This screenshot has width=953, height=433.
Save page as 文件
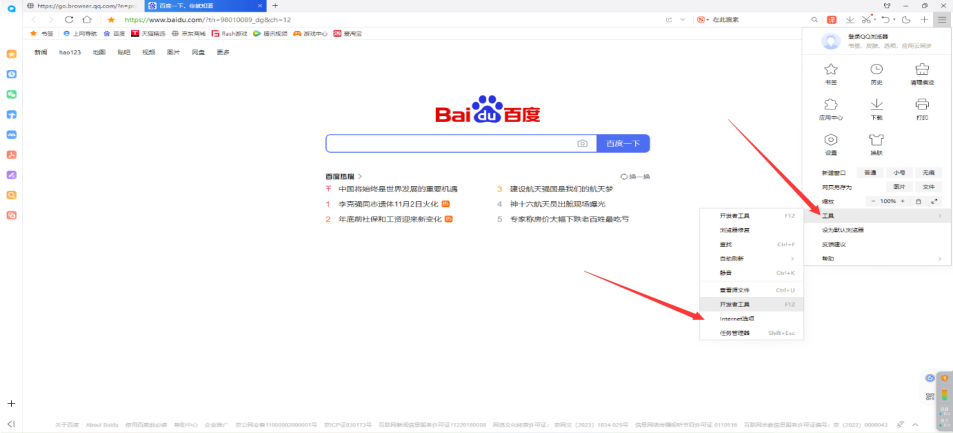pos(928,187)
